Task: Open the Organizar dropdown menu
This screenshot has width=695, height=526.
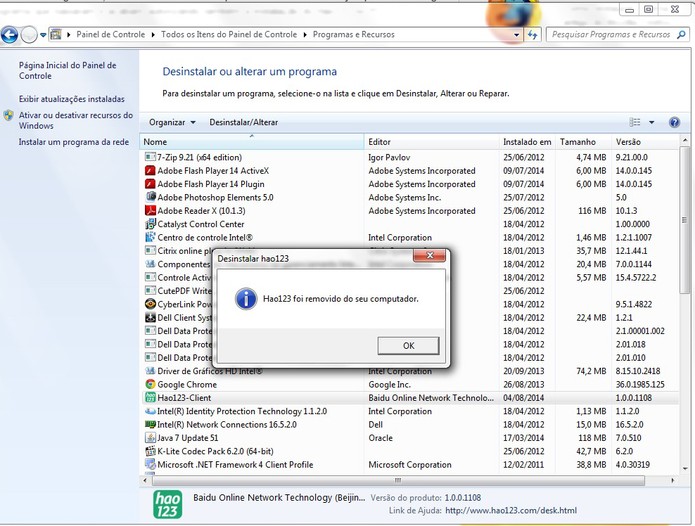Action: 172,122
